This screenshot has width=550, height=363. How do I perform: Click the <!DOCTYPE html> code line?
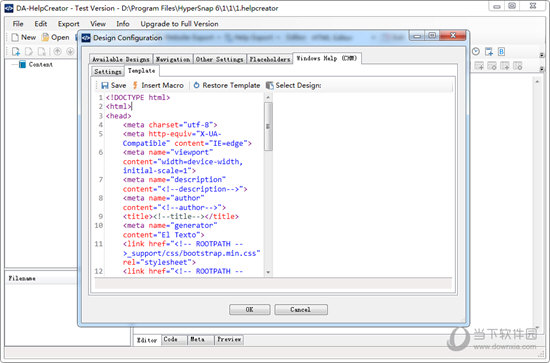click(138, 98)
